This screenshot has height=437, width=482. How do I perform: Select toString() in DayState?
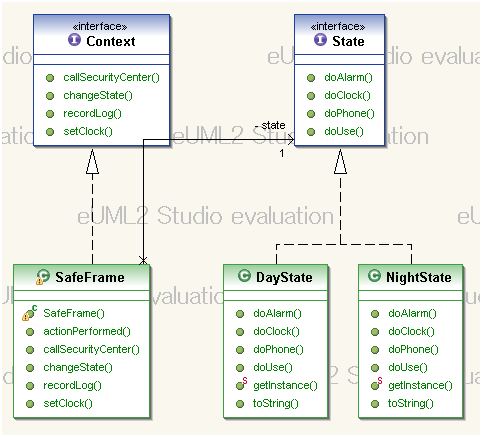[276, 403]
